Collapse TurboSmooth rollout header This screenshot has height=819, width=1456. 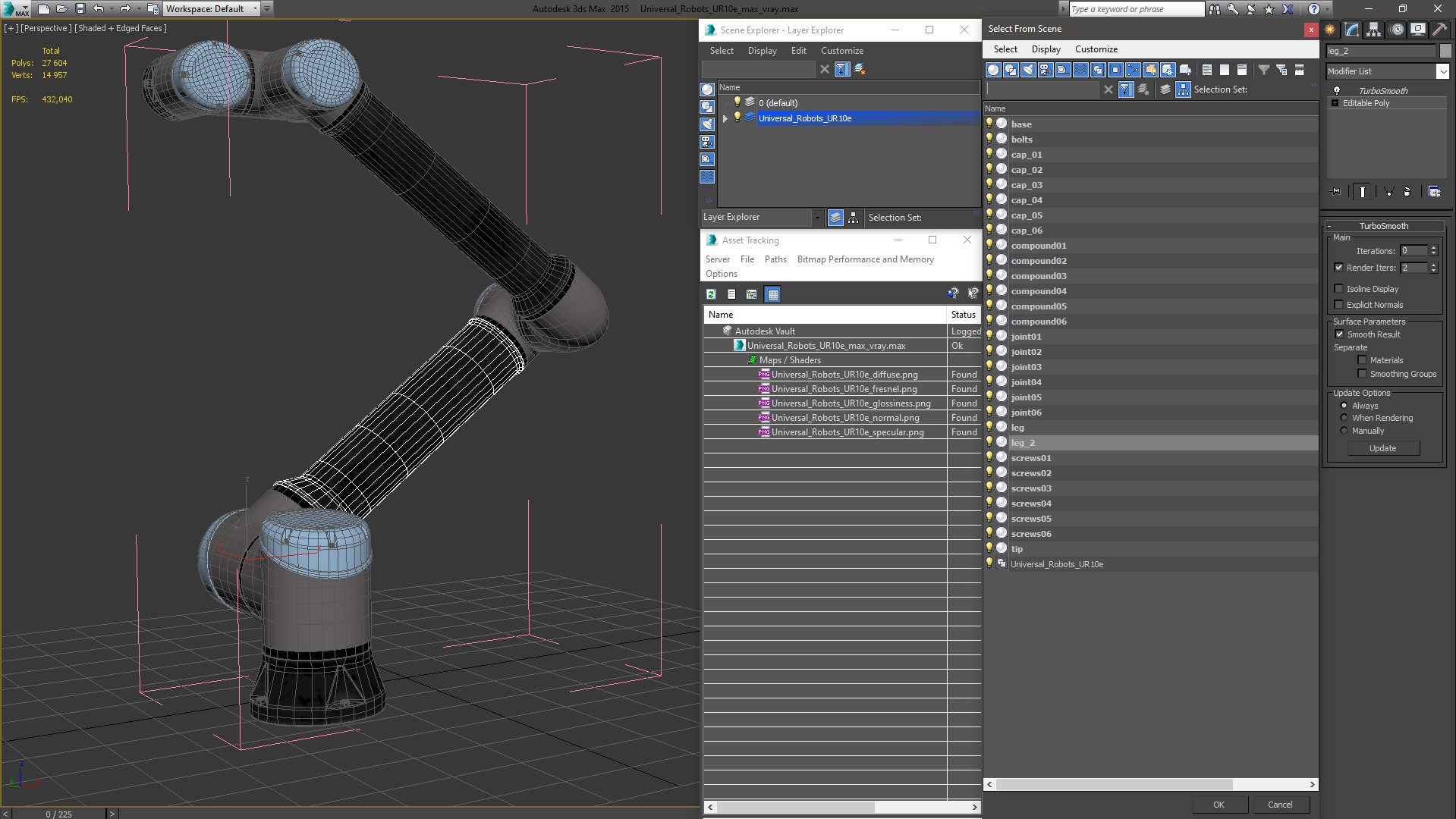pyautogui.click(x=1383, y=226)
